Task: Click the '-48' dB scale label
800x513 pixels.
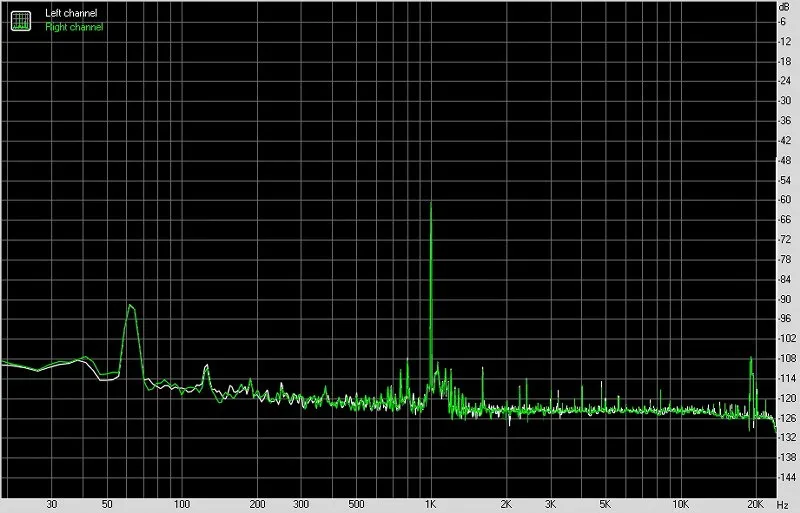Action: 784,160
